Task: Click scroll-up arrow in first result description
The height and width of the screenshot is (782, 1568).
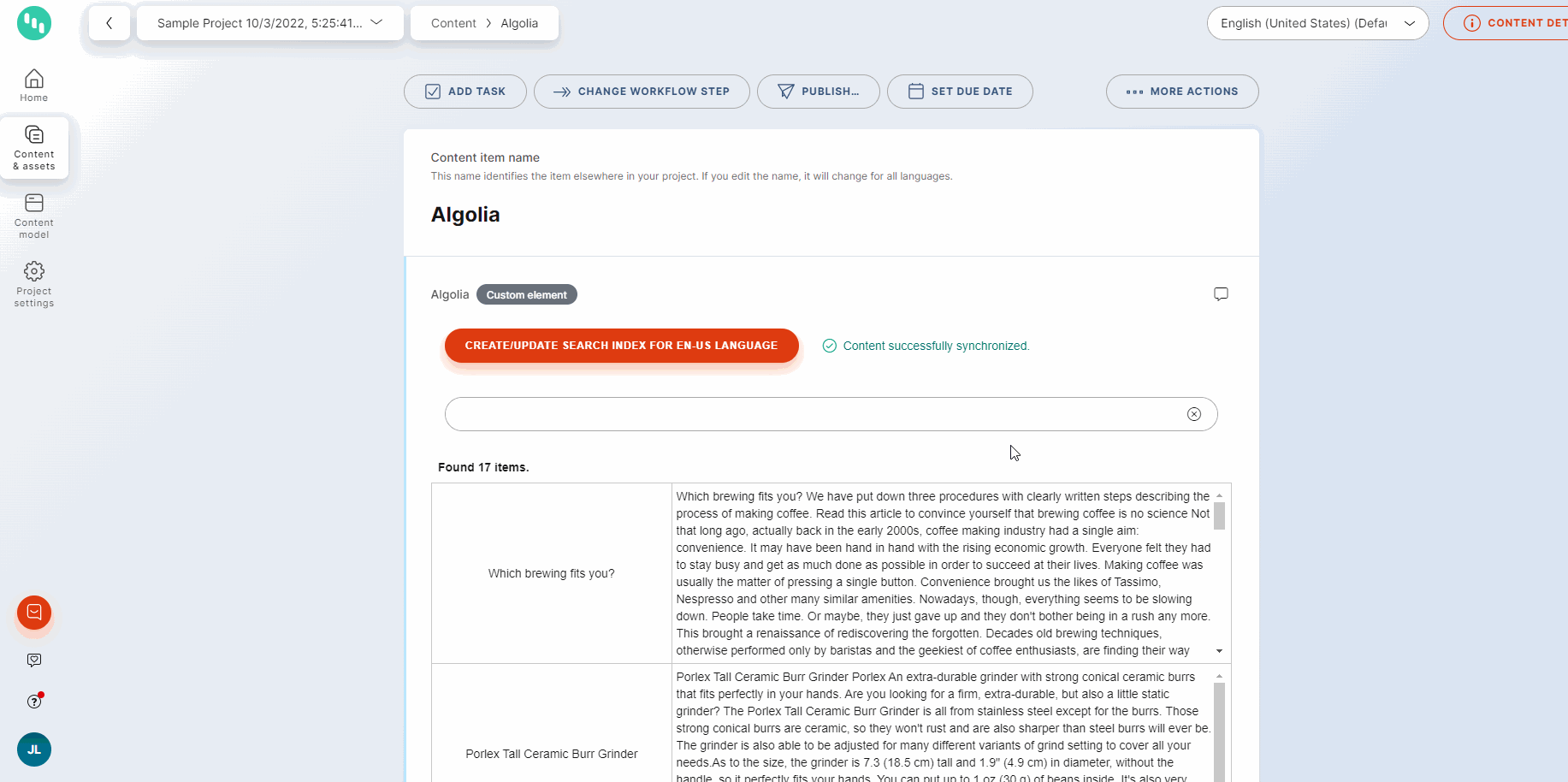Action: 1219,495
